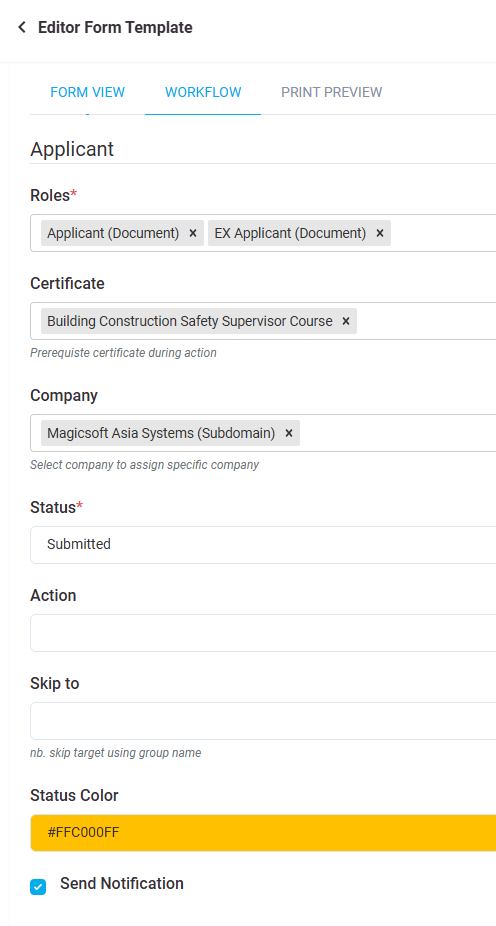Viewport: 496px width, 926px height.
Task: Switch to the Form View tab
Action: (87, 93)
